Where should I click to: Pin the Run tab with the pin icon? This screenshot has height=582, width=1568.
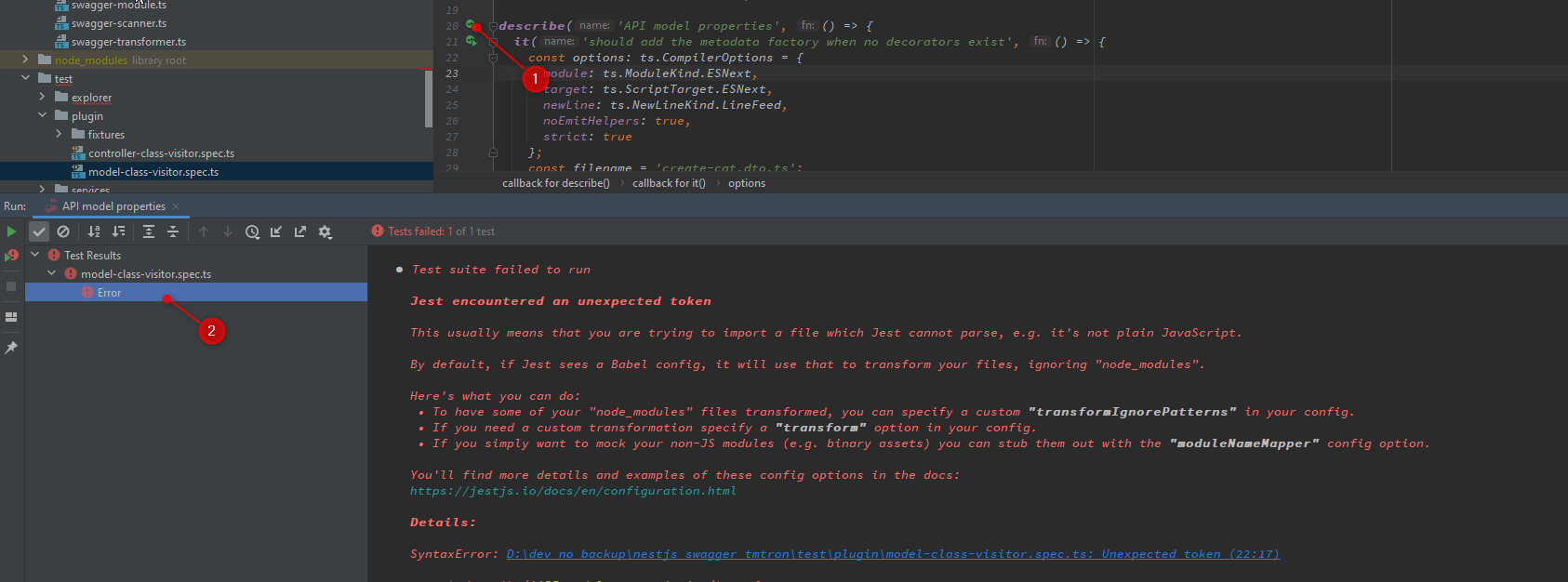[x=11, y=348]
